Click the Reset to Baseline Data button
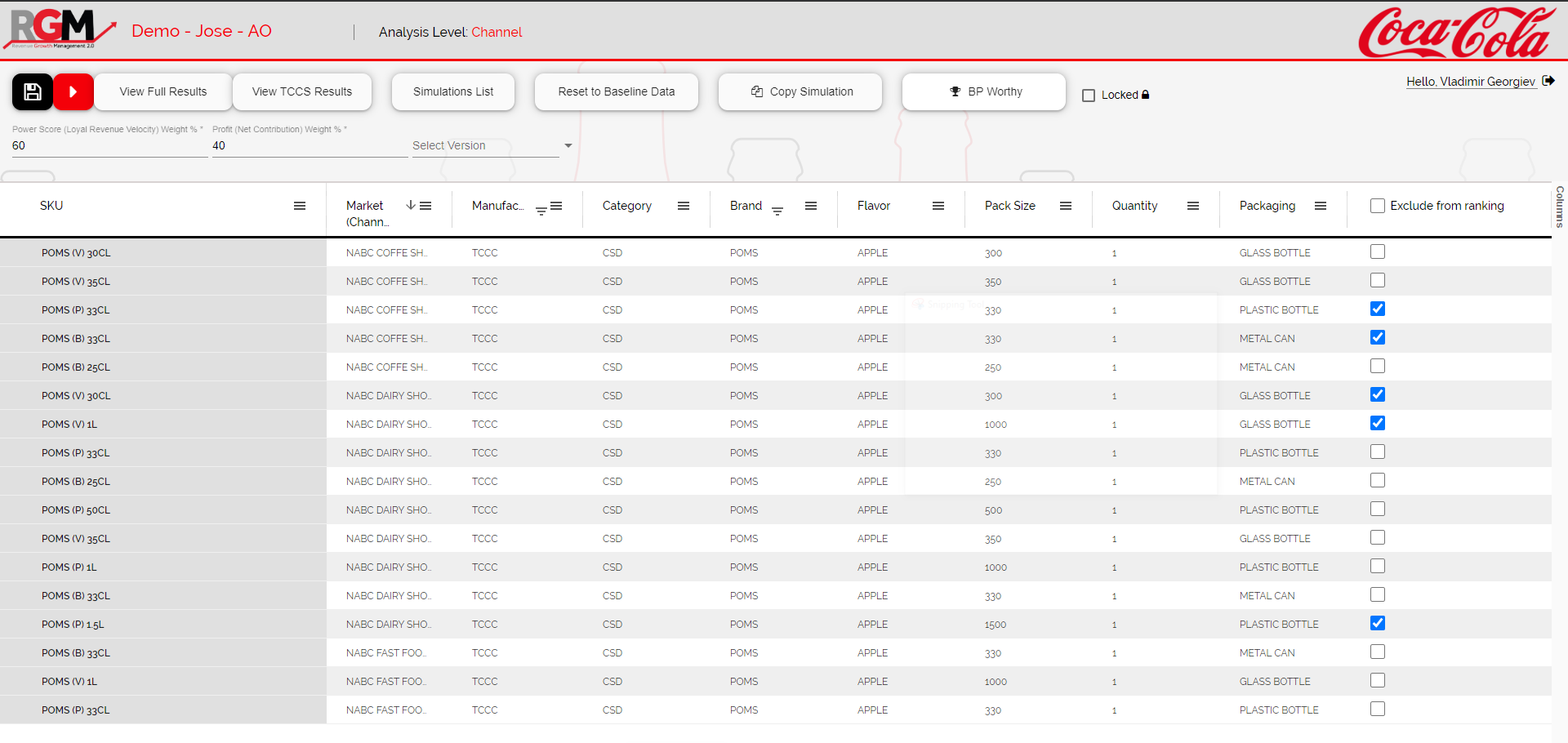The width and height of the screenshot is (1568, 743). pos(617,91)
